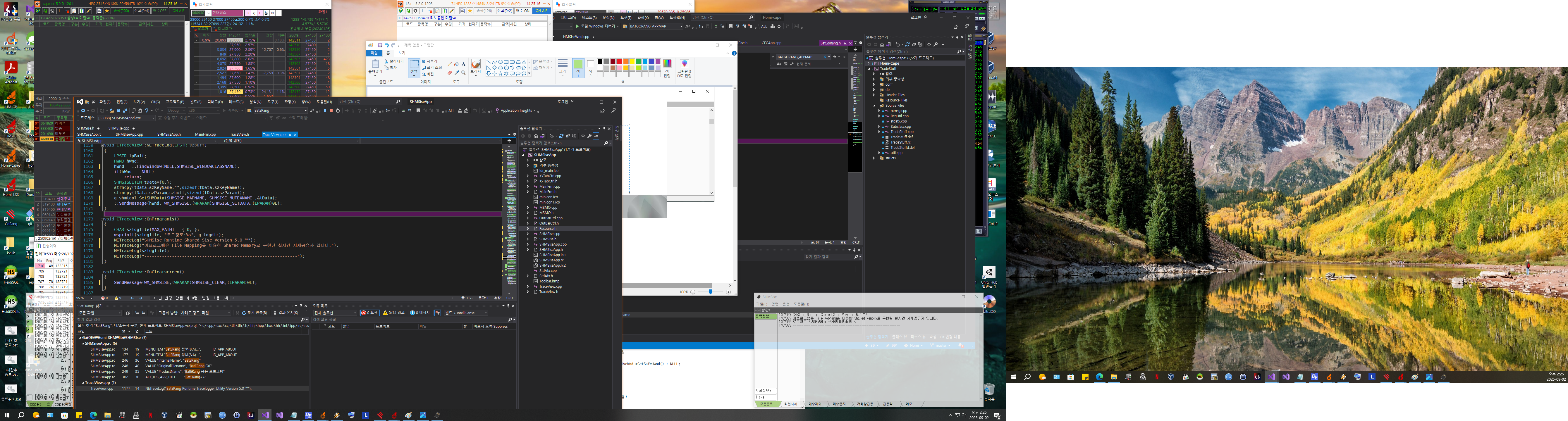This screenshot has height=421, width=1568.
Task: Open the 파일(F) menu in SHMSiseApp Visual Studio
Action: [x=105, y=102]
